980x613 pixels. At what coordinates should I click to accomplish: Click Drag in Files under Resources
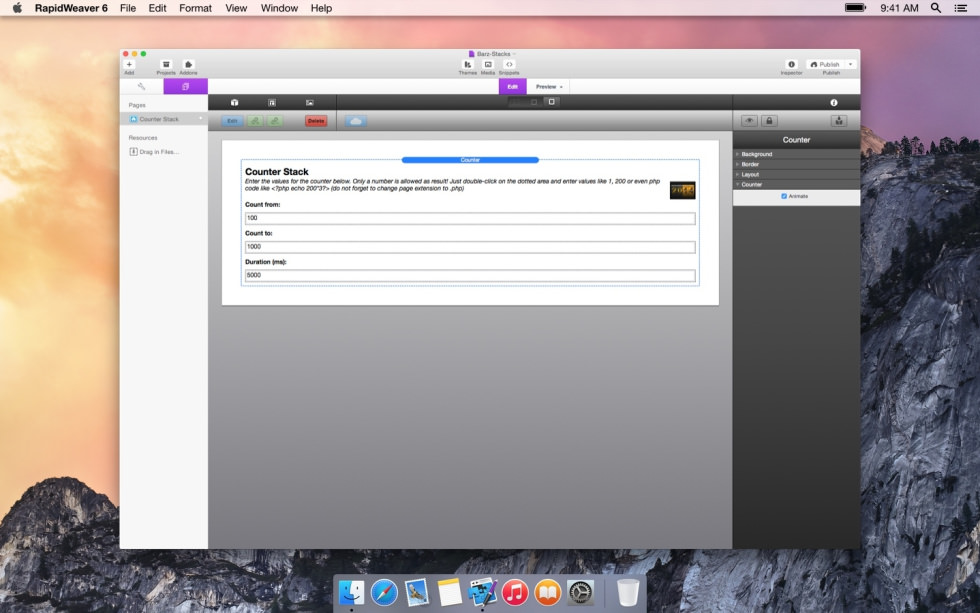point(159,152)
